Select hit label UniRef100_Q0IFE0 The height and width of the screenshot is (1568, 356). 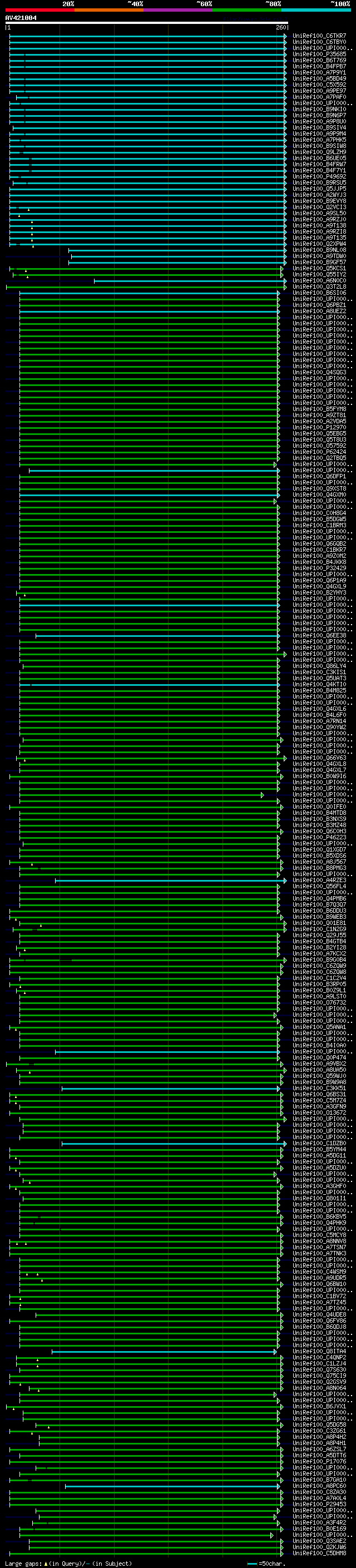pyautogui.click(x=319, y=807)
